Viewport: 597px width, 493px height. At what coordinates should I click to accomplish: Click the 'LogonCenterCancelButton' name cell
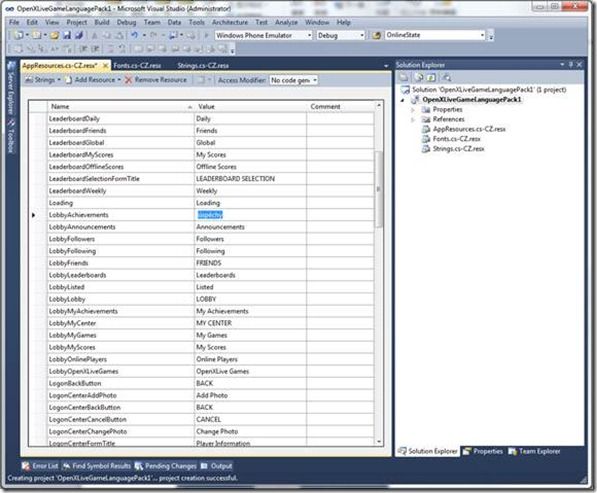121,420
